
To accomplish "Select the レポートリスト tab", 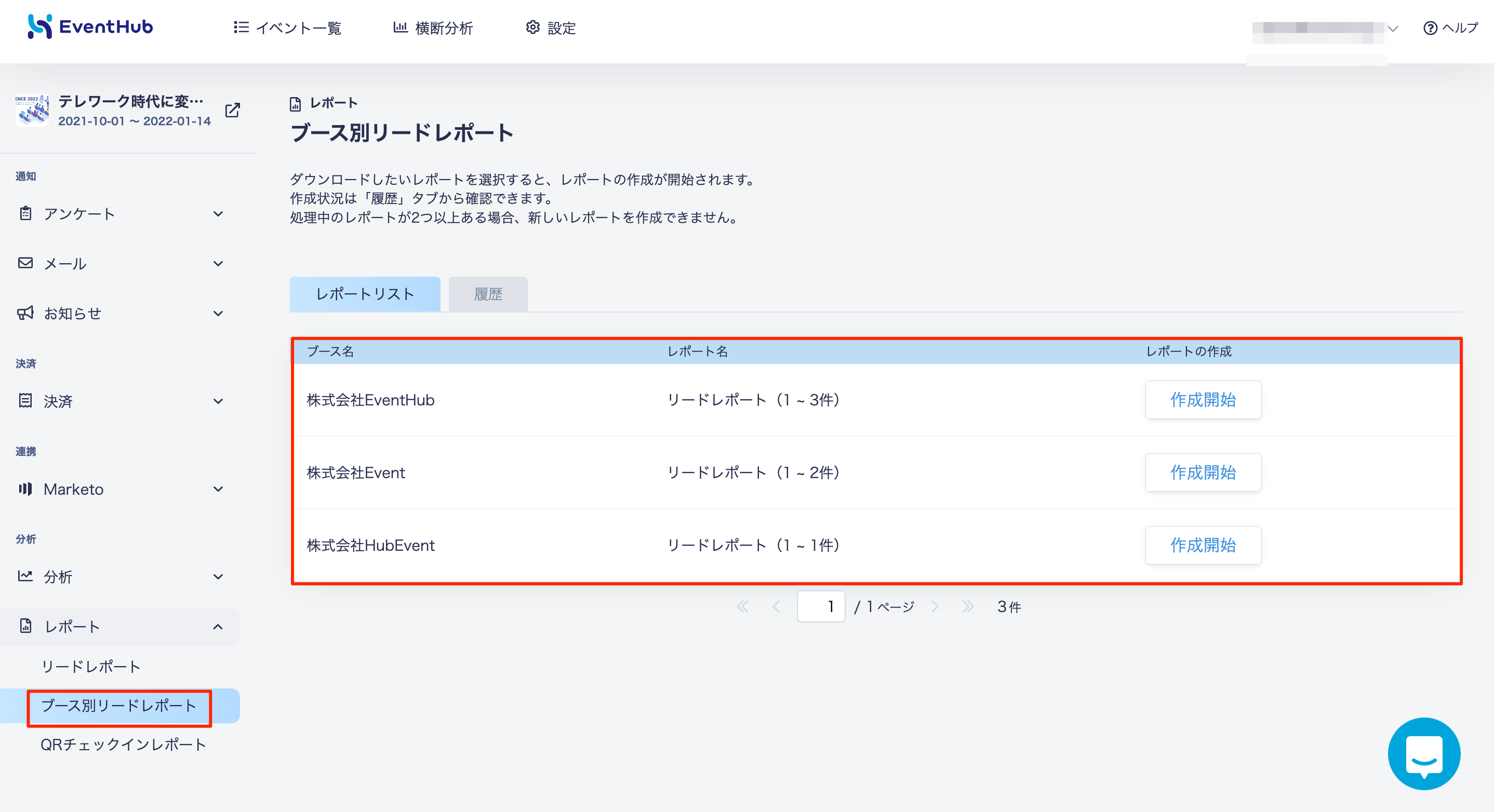I will pyautogui.click(x=365, y=294).
